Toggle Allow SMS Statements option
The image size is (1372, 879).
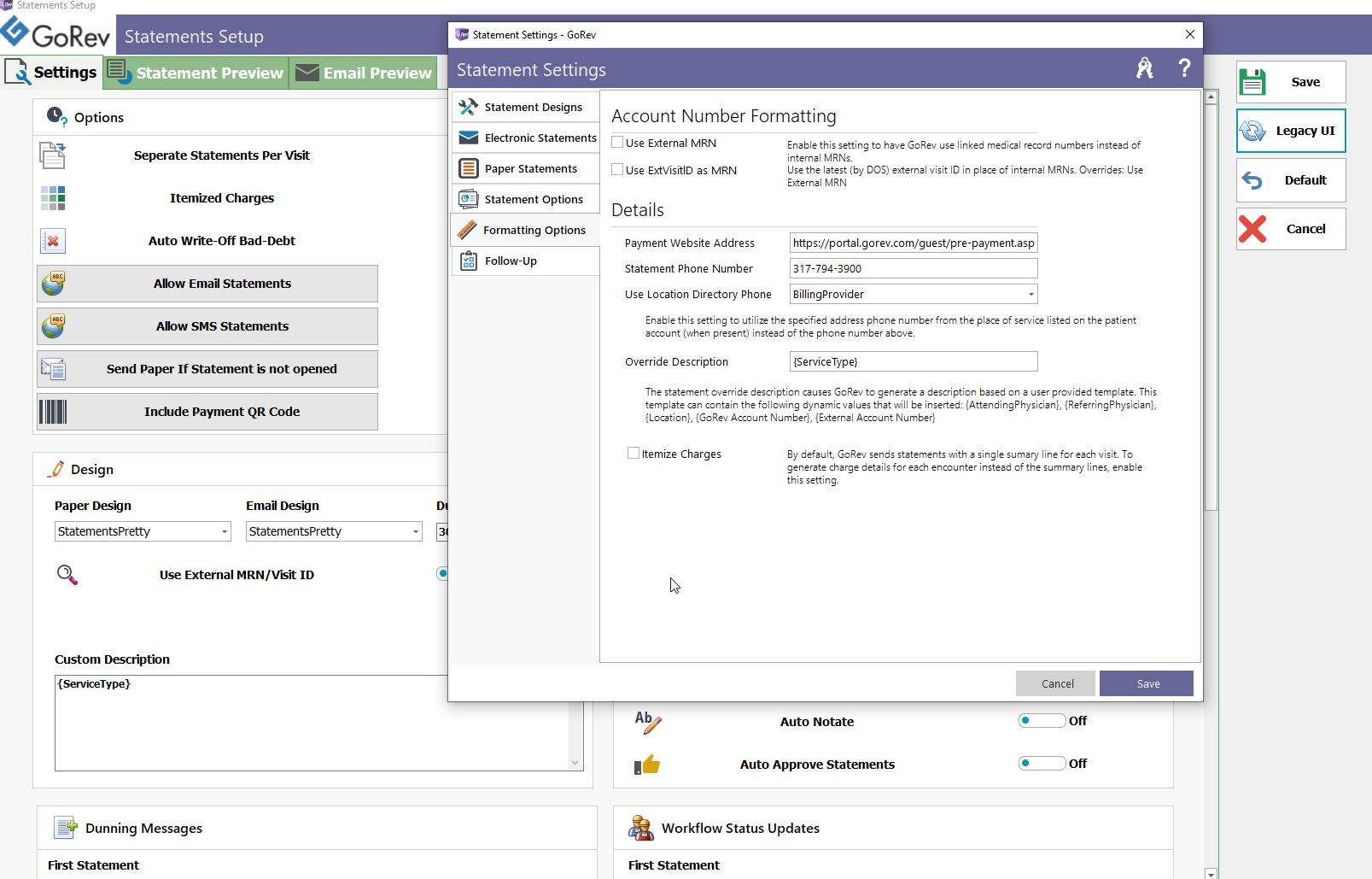click(x=207, y=326)
